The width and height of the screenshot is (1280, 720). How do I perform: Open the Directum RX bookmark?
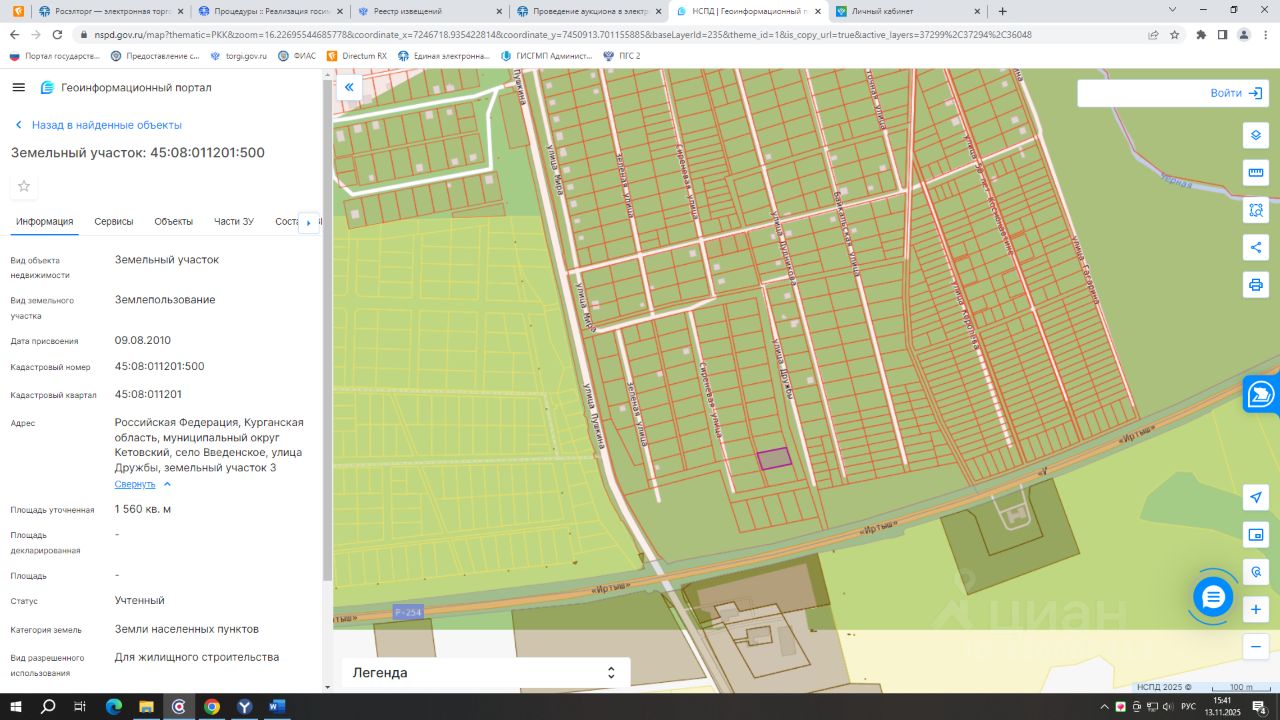click(357, 56)
